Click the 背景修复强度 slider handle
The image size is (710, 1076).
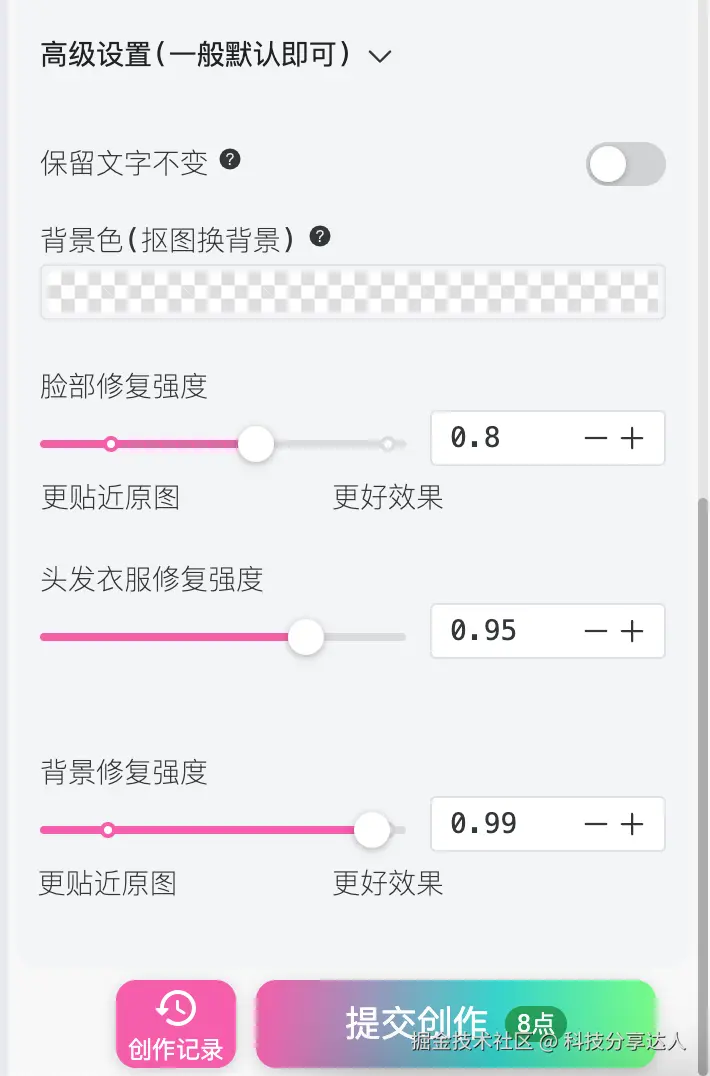371,830
